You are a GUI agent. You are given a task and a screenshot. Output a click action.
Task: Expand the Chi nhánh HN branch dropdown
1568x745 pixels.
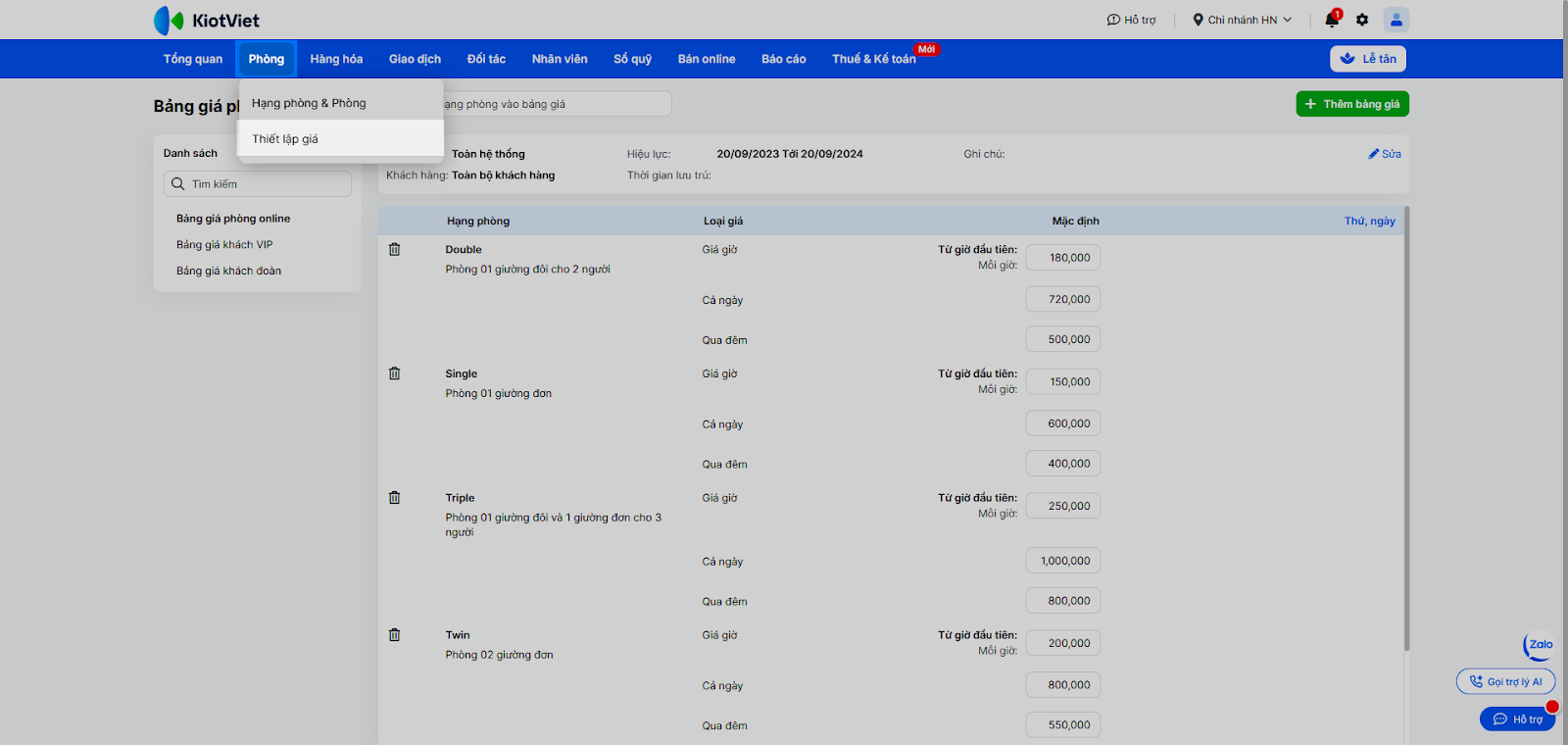coord(1242,20)
